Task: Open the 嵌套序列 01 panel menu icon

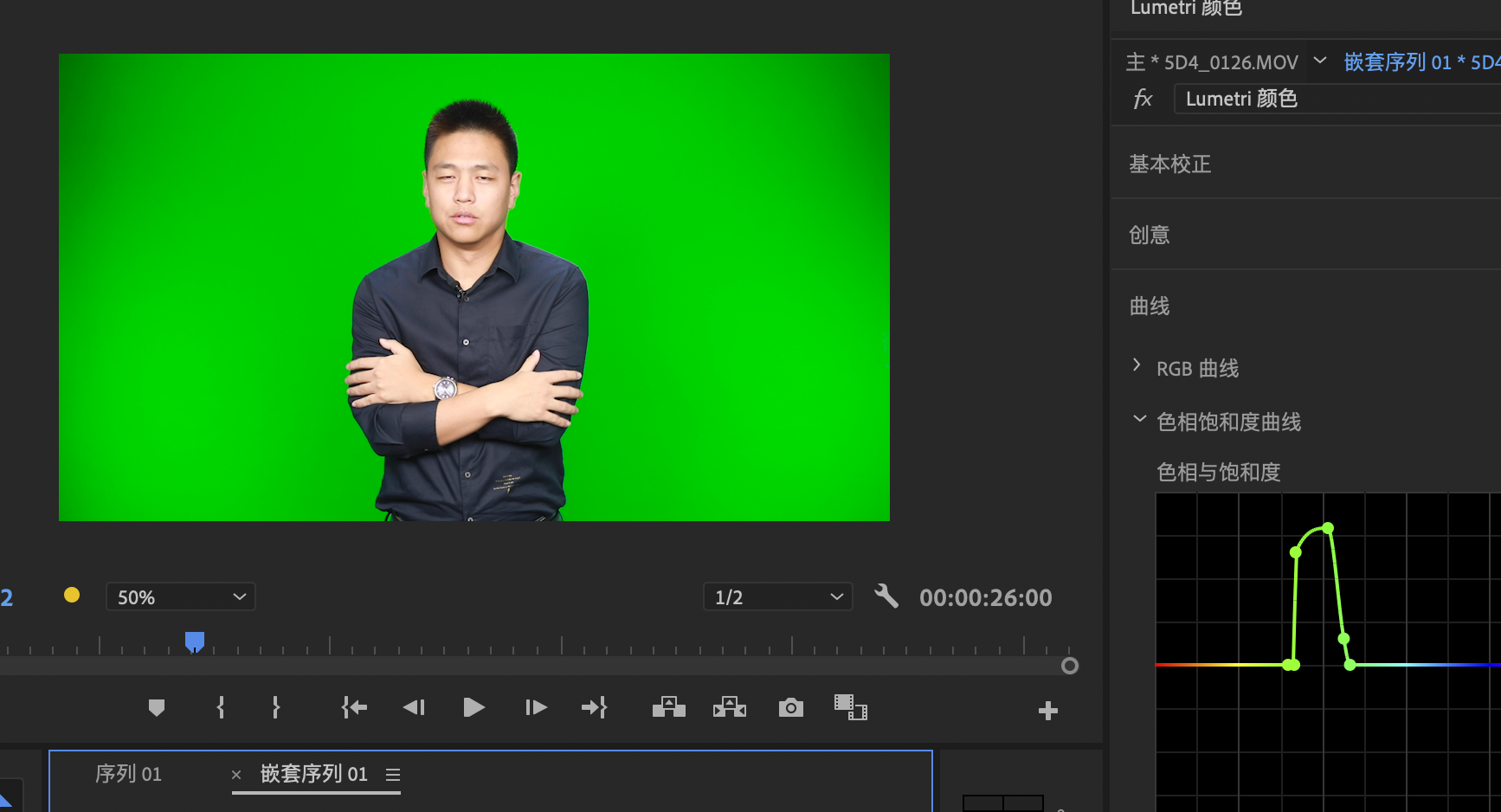Action: click(393, 775)
